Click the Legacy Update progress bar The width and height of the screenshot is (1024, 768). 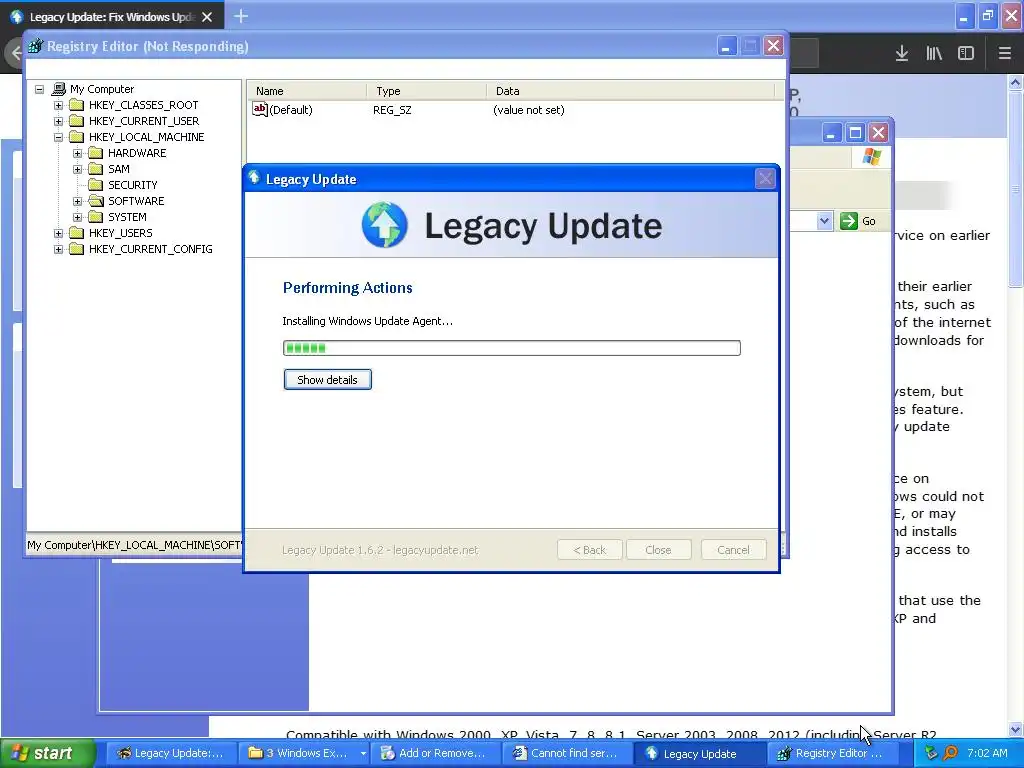click(511, 348)
